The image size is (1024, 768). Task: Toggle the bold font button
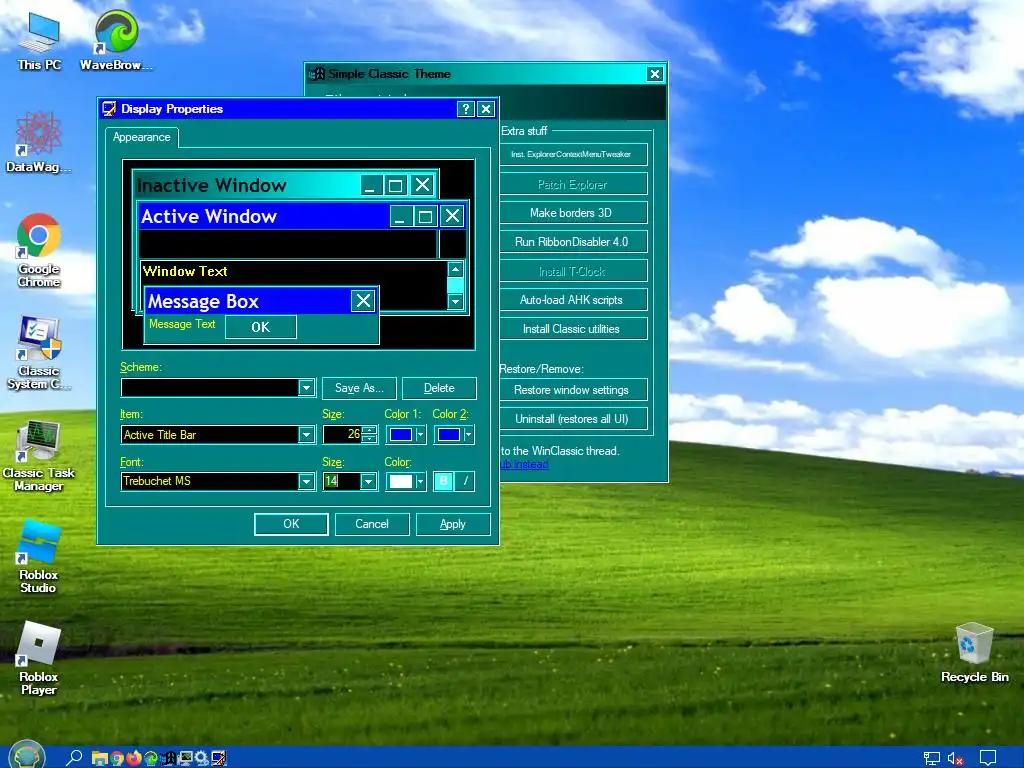click(x=443, y=481)
